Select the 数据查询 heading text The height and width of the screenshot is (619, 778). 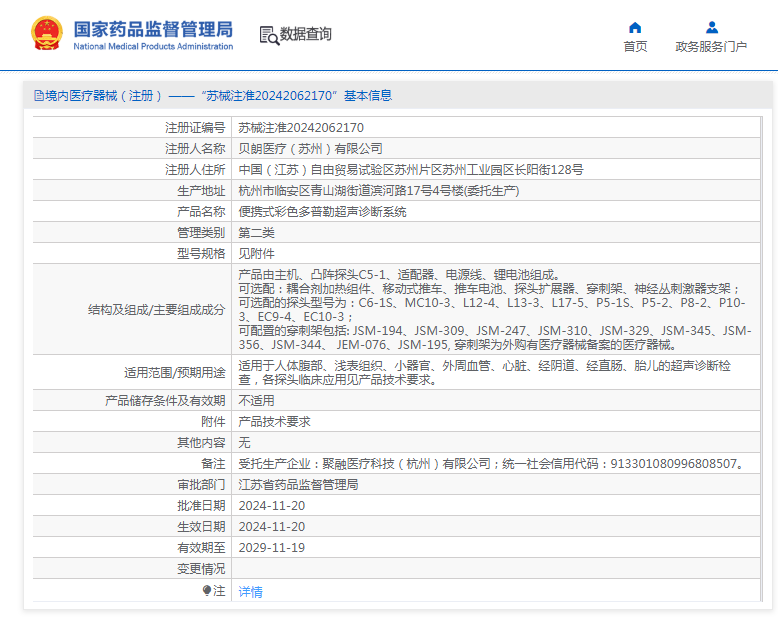(x=306, y=34)
